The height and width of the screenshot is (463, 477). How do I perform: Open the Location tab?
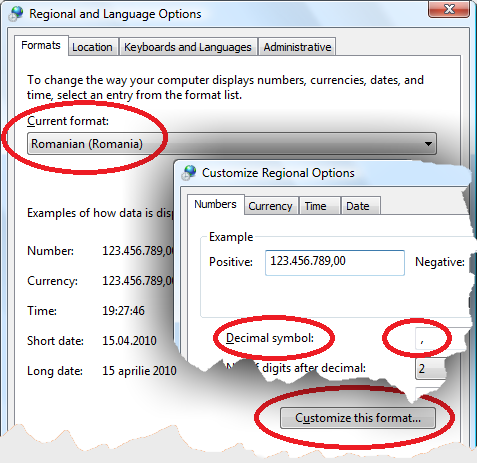[x=92, y=47]
